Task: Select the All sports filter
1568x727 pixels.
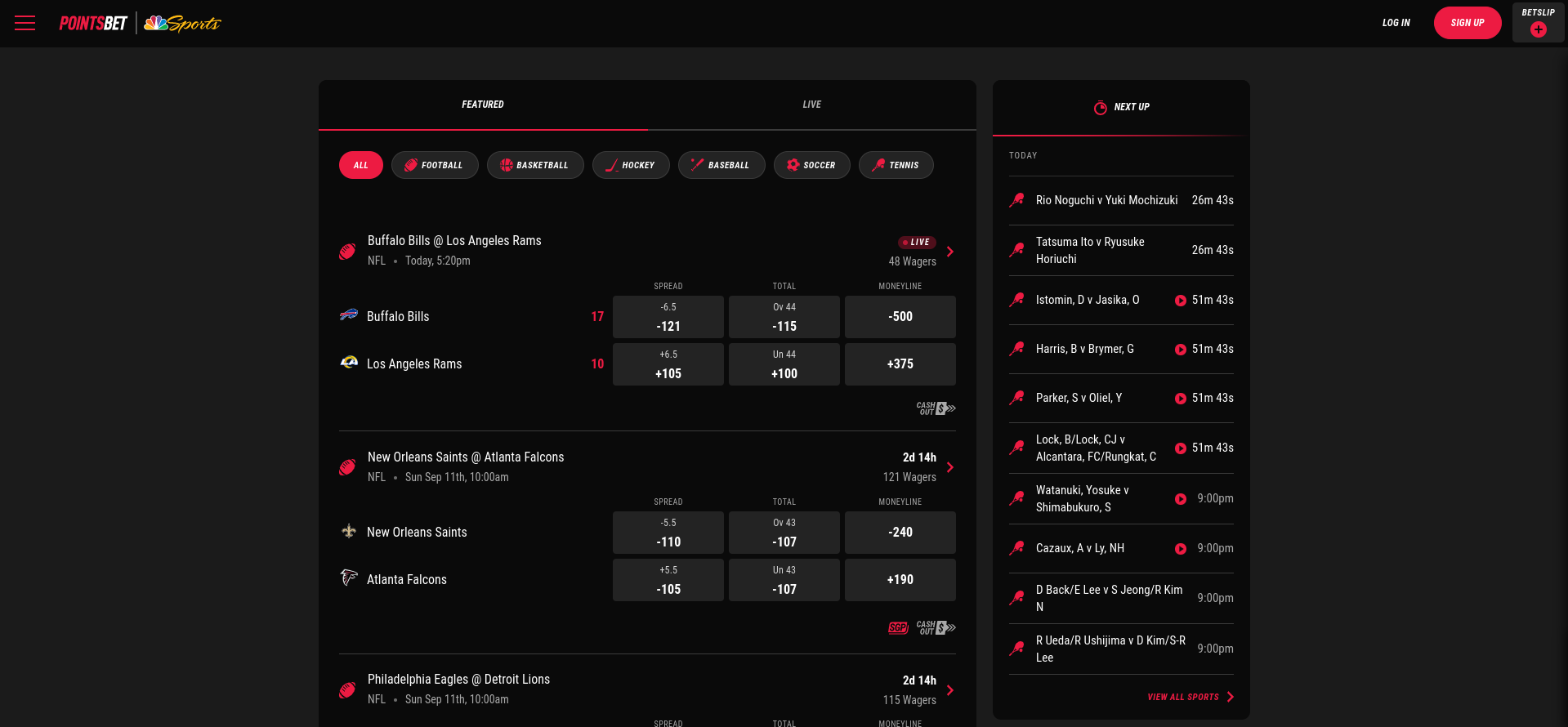Action: (360, 165)
